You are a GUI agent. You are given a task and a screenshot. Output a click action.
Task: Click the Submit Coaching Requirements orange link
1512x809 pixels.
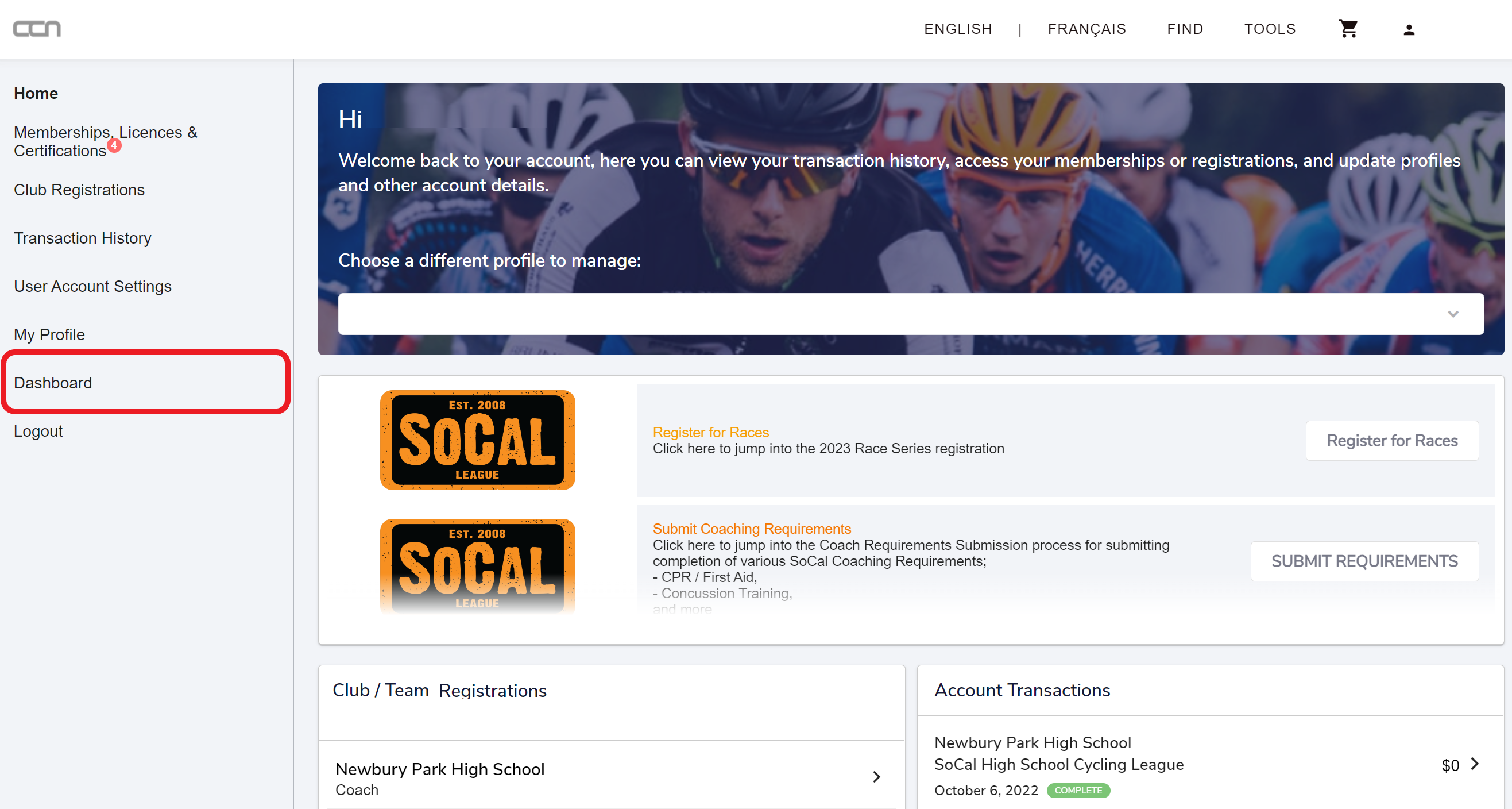[751, 529]
